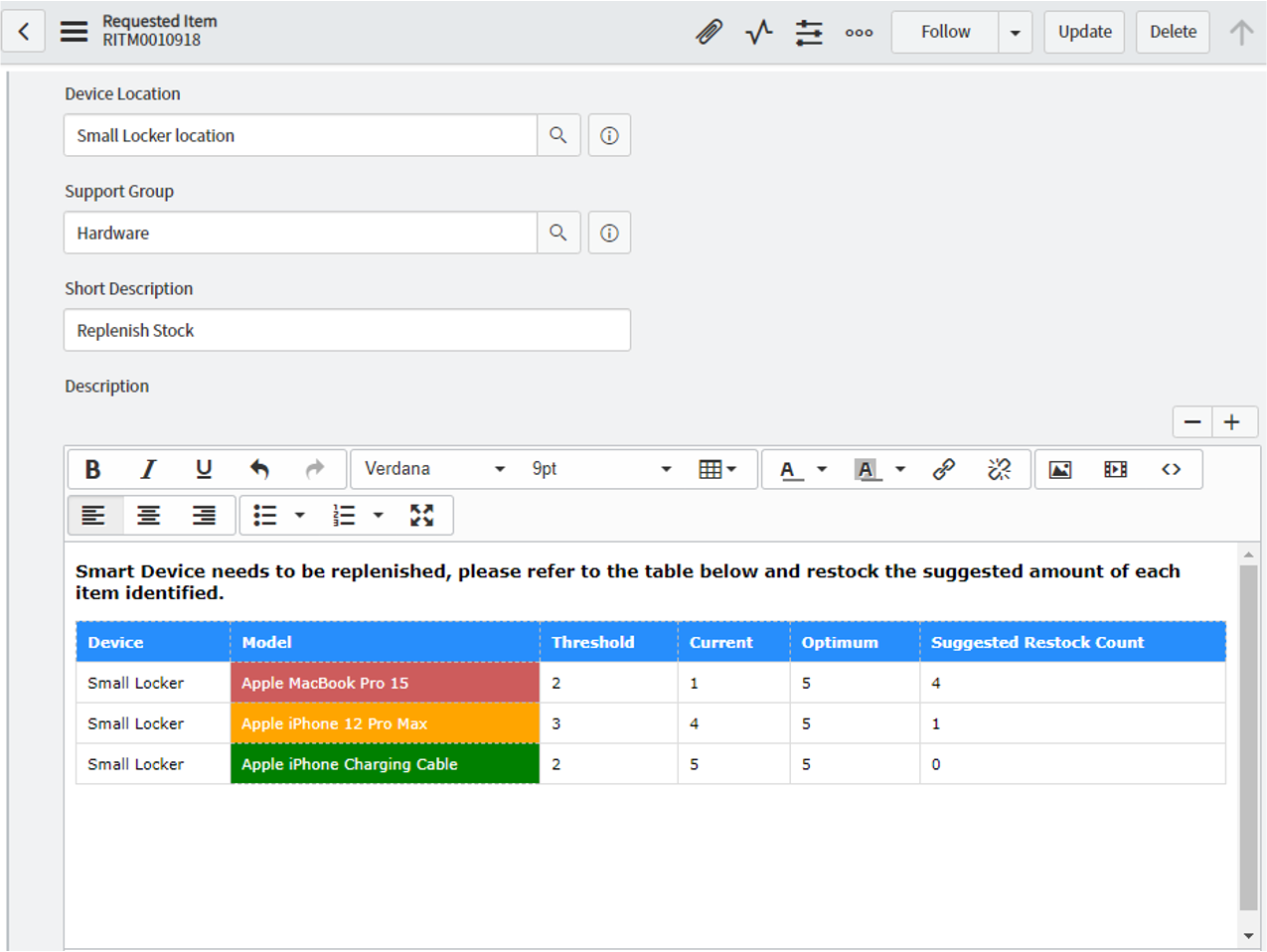Toggle bold formatting
This screenshot has height=952, width=1267.
coord(92,469)
